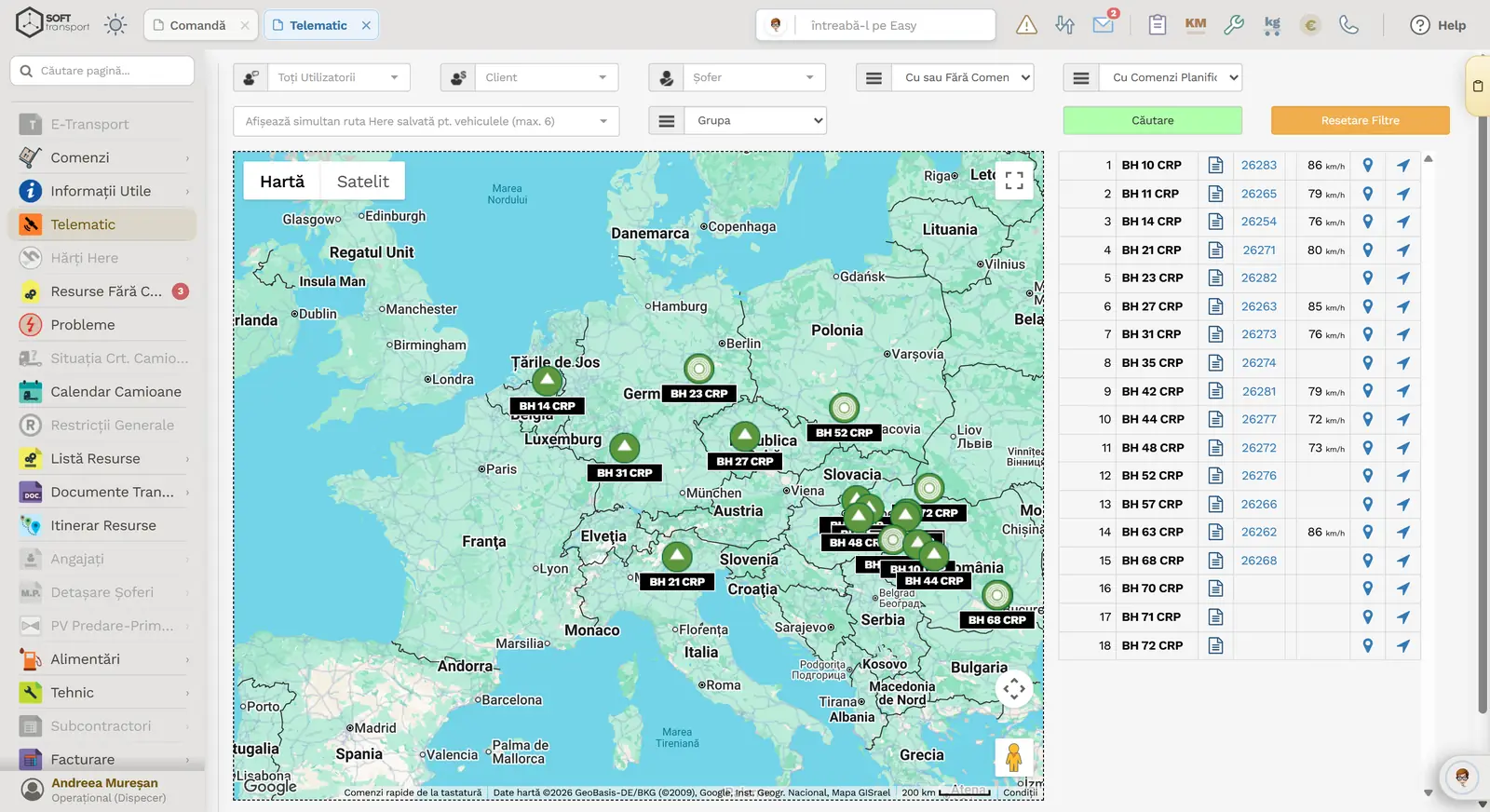
Task: Open the phone call icon
Action: tap(1348, 25)
